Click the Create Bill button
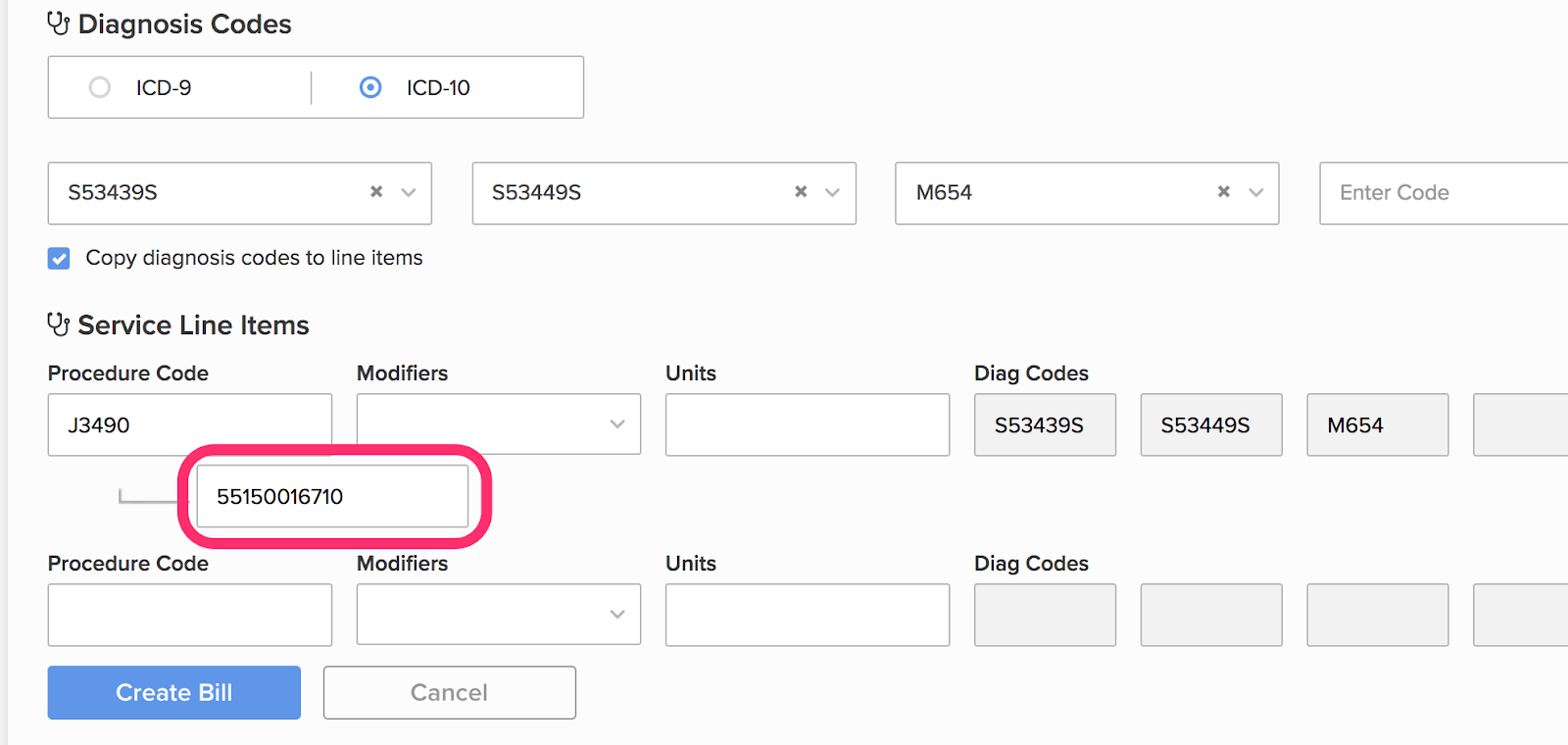 173,692
